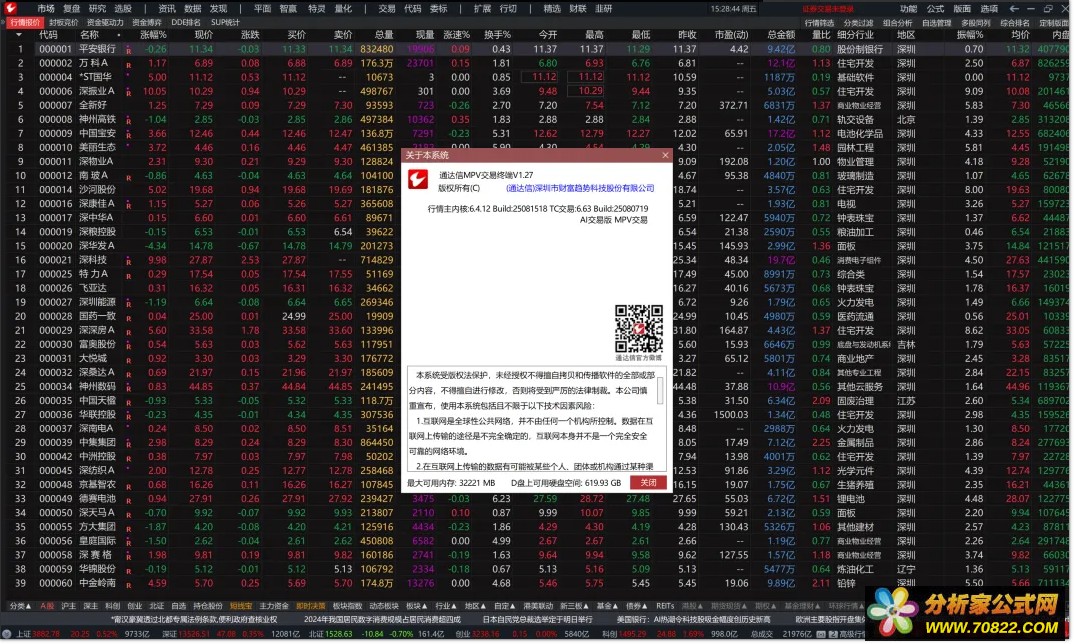Switch to the 封板竞价 tab
Image resolution: width=1075 pixels, height=644 pixels.
[x=63, y=23]
